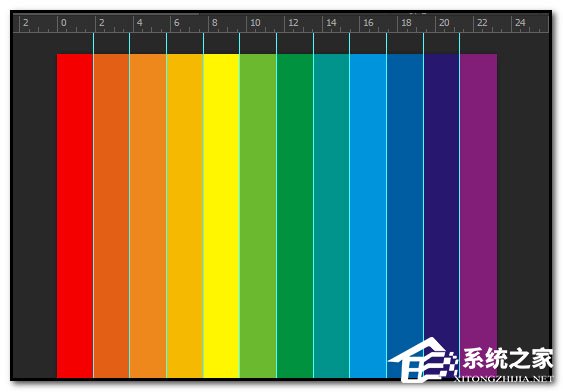Click the golden amber stripe left of yellow
This screenshot has height=392, width=563.
pyautogui.click(x=185, y=215)
